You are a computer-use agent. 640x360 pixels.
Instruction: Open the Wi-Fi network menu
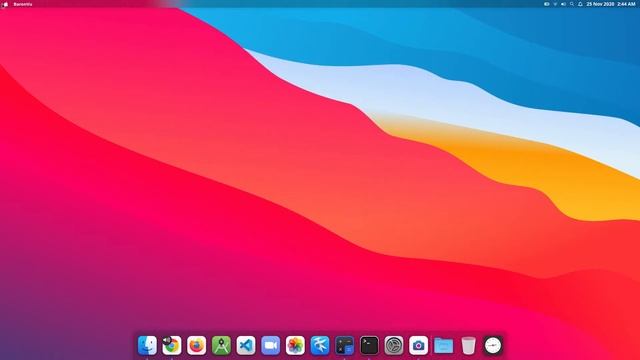coord(555,4)
